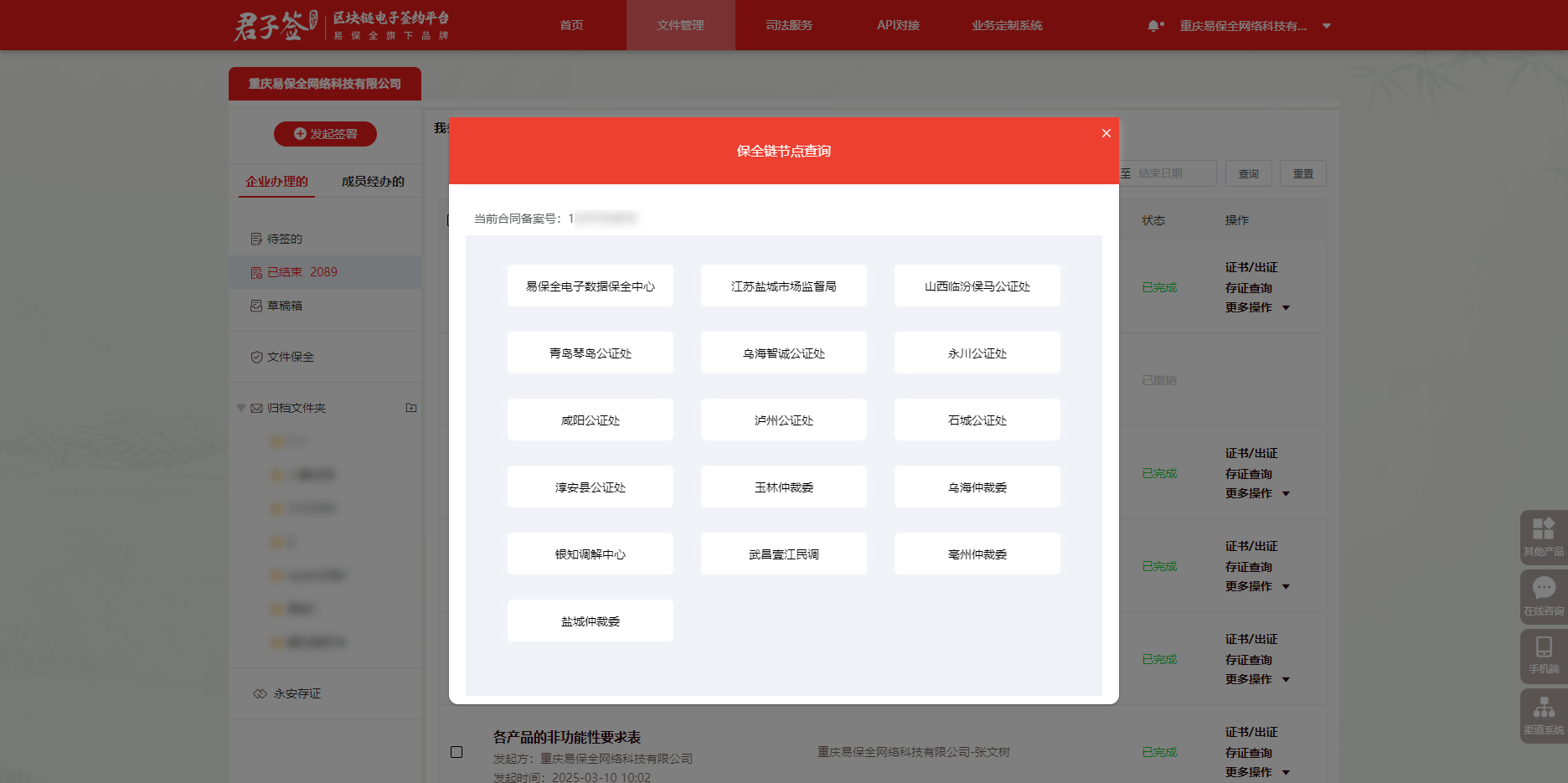Select node 咸阳公证处
1568x783 pixels.
591,420
